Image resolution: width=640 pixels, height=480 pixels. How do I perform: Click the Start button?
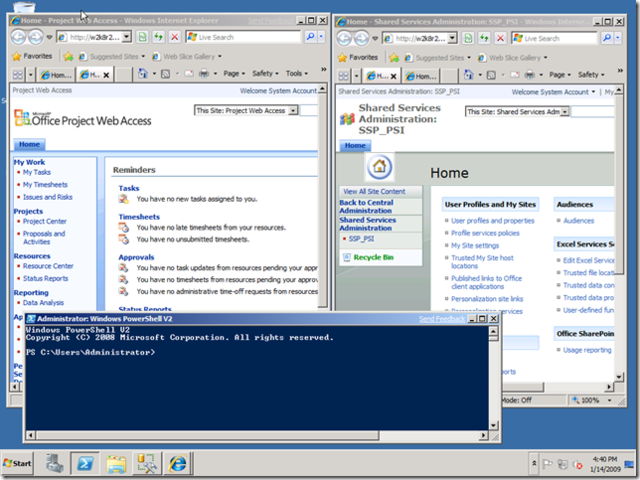[17, 463]
